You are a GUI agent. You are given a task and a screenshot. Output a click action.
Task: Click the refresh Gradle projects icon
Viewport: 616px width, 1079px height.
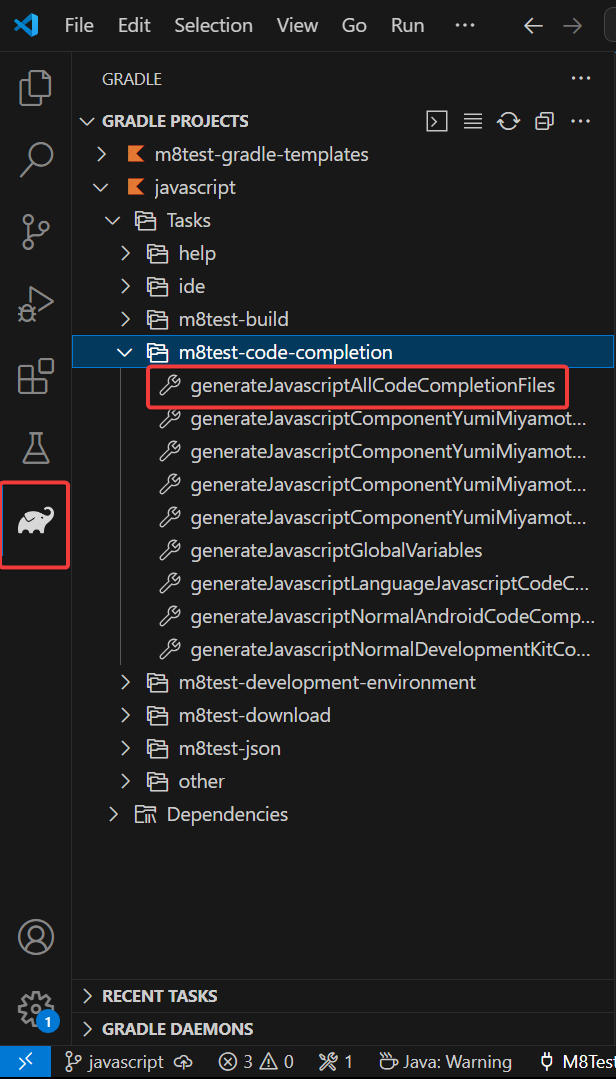coord(509,121)
